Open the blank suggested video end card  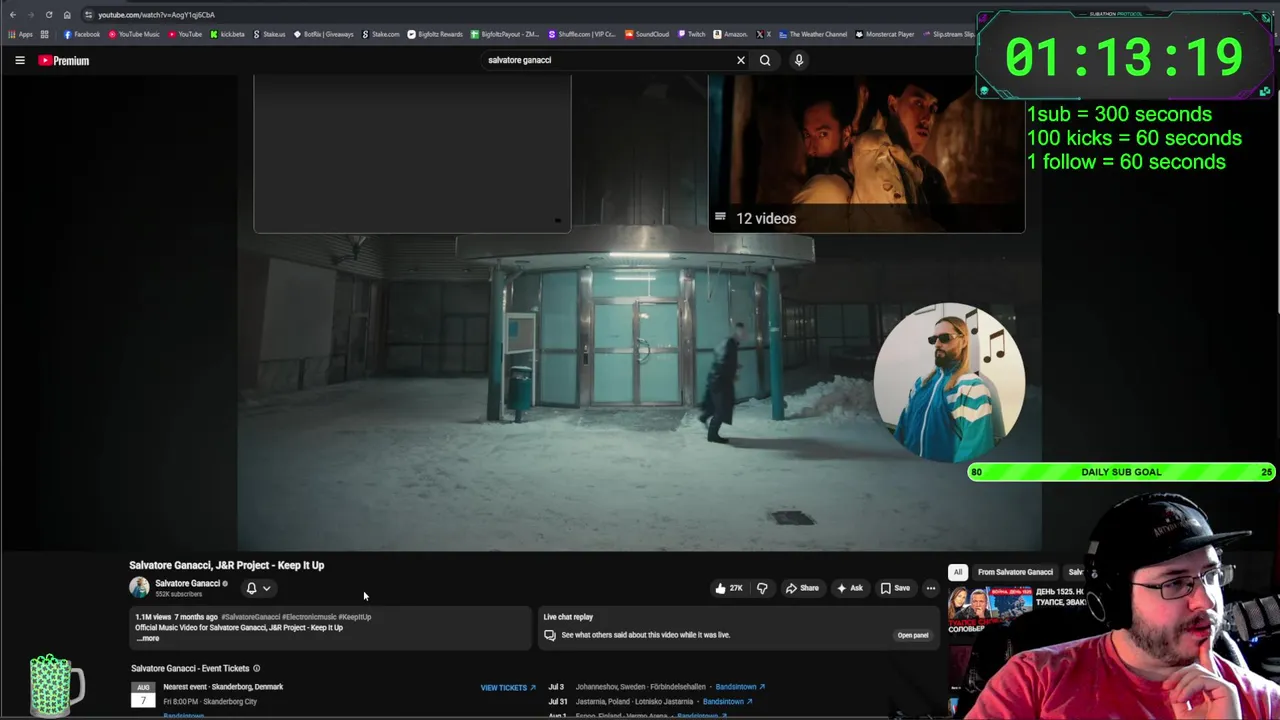click(x=412, y=154)
